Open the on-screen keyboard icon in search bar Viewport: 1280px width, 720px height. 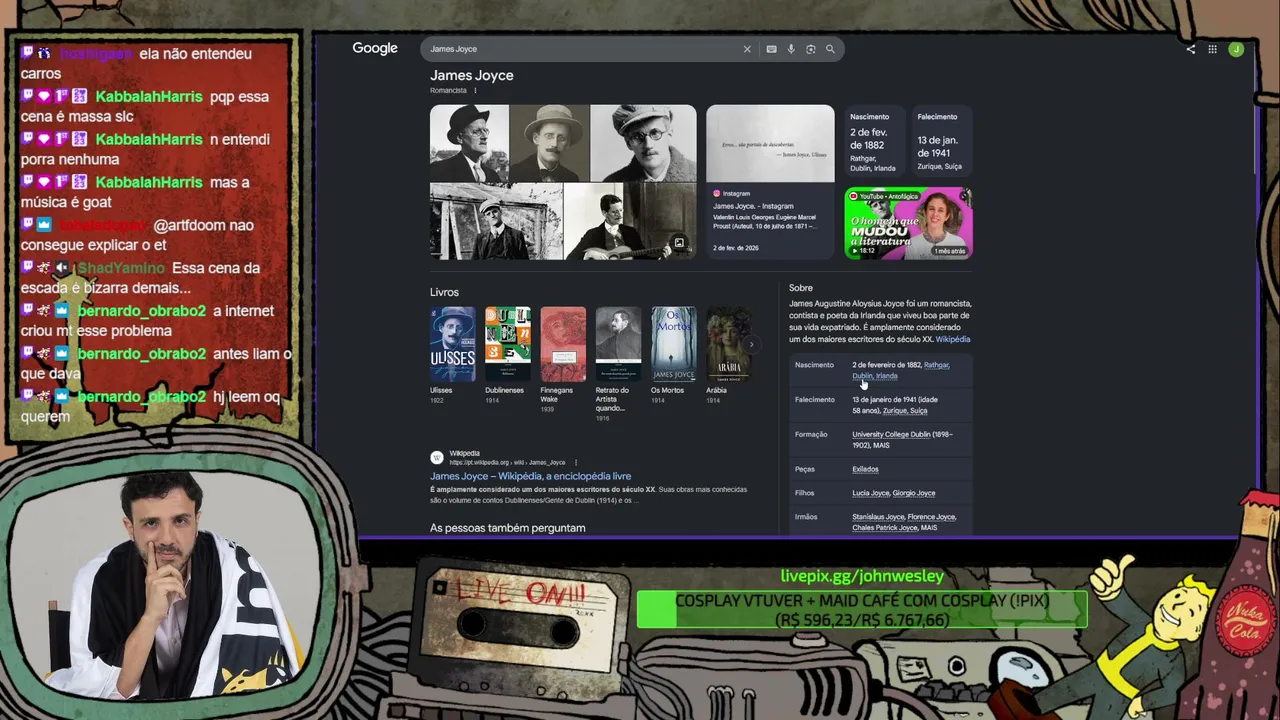771,49
